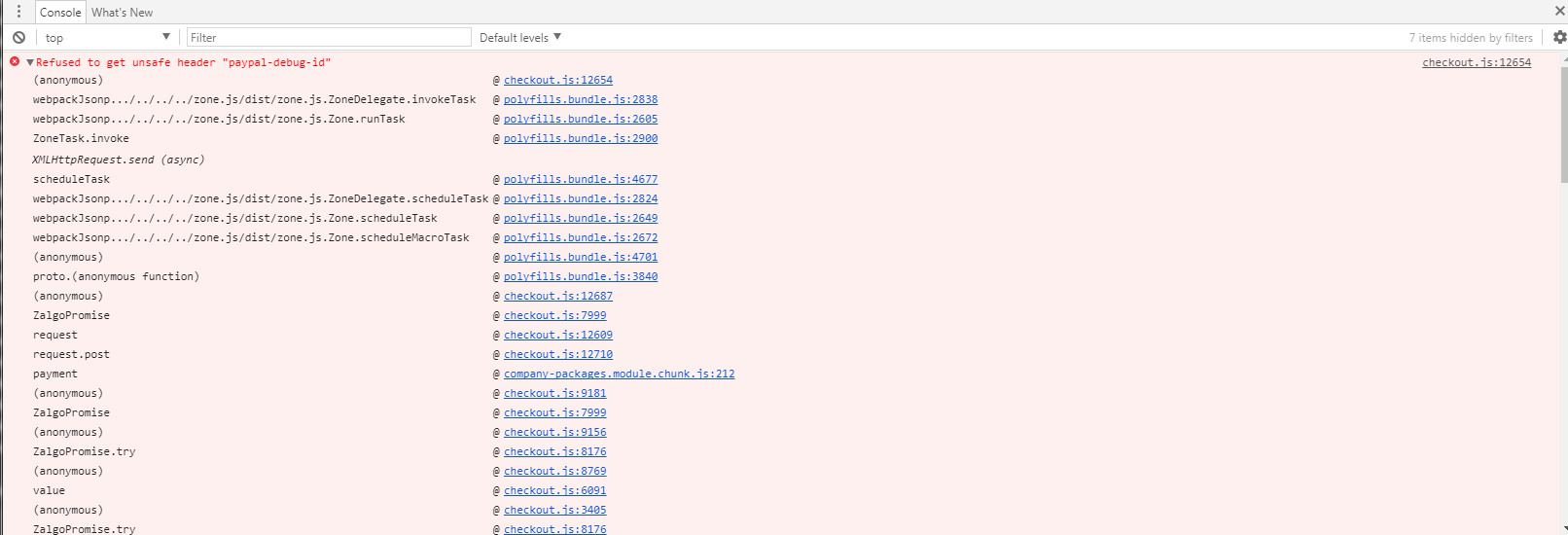Open the top execution context dropdown
1568x535 pixels.
[107, 37]
